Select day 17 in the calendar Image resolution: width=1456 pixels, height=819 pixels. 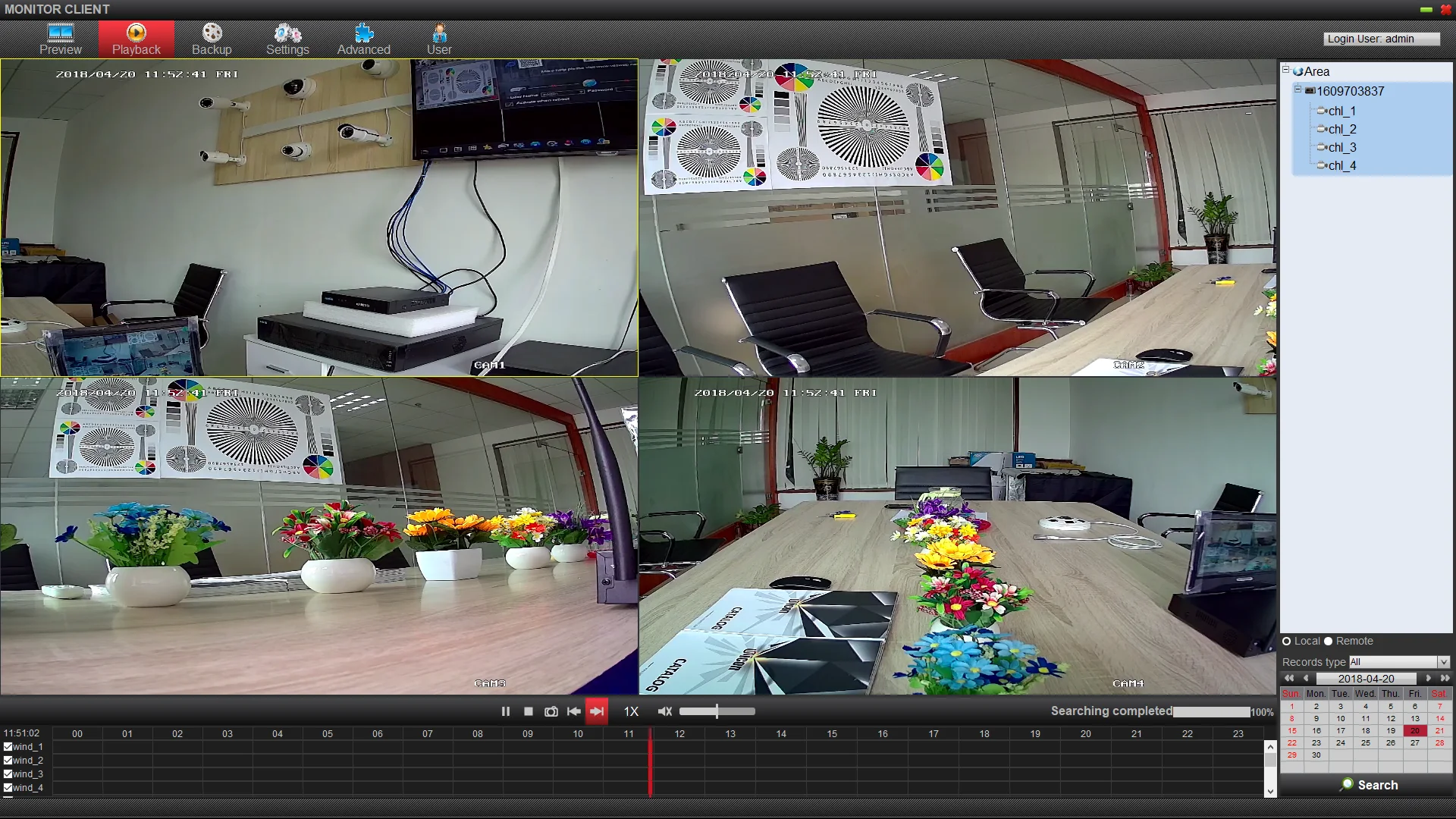click(1341, 731)
